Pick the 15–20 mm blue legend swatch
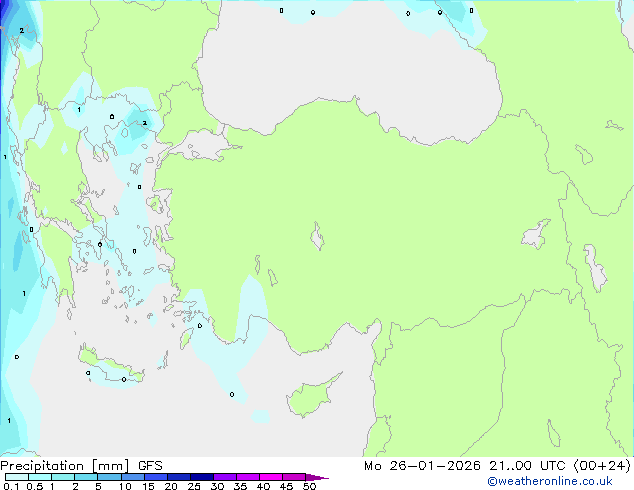 tap(156, 477)
